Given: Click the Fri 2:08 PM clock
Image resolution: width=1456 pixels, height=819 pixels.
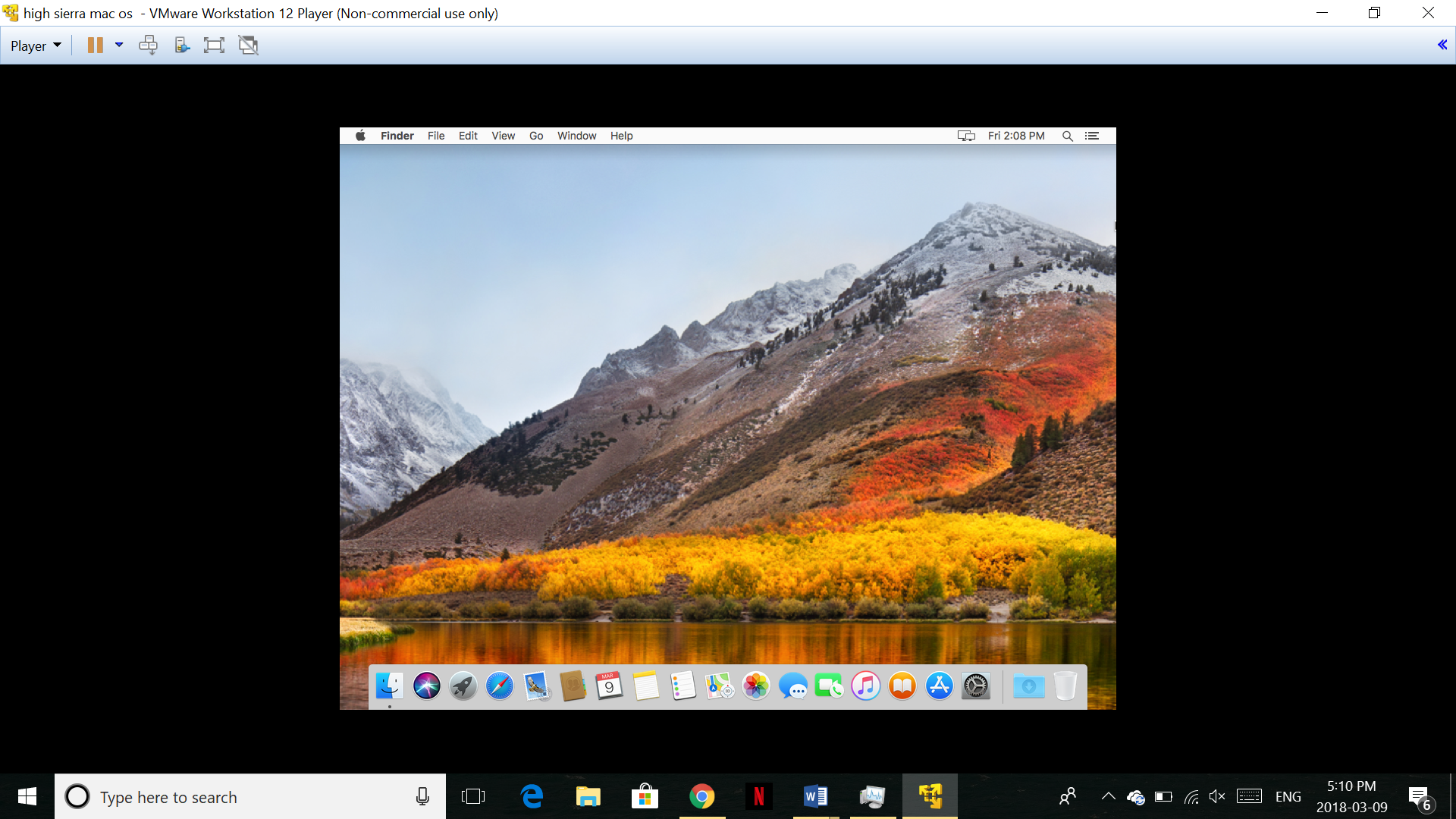Looking at the screenshot, I should pos(1016,136).
